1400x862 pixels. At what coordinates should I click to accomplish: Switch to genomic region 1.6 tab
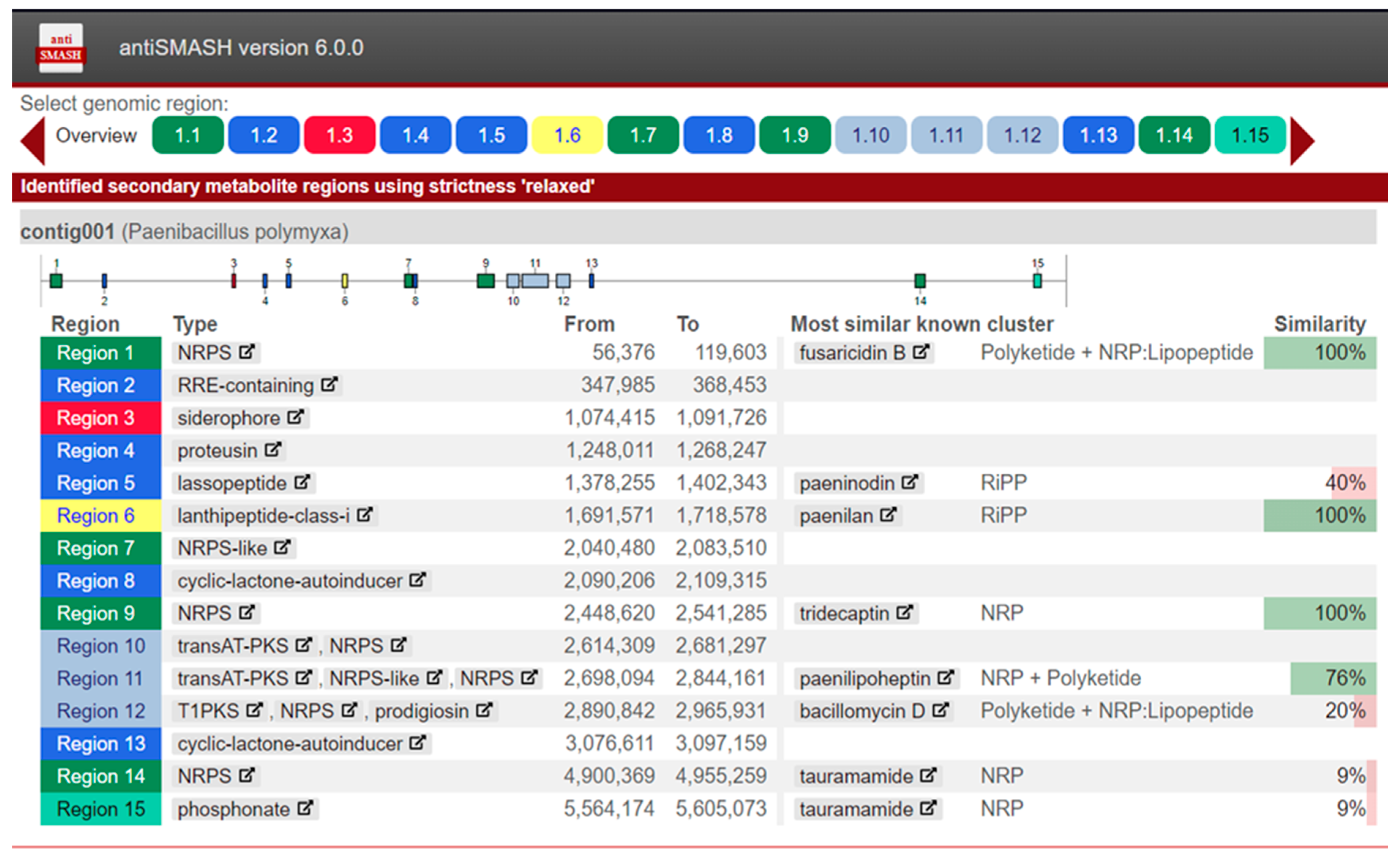567,136
